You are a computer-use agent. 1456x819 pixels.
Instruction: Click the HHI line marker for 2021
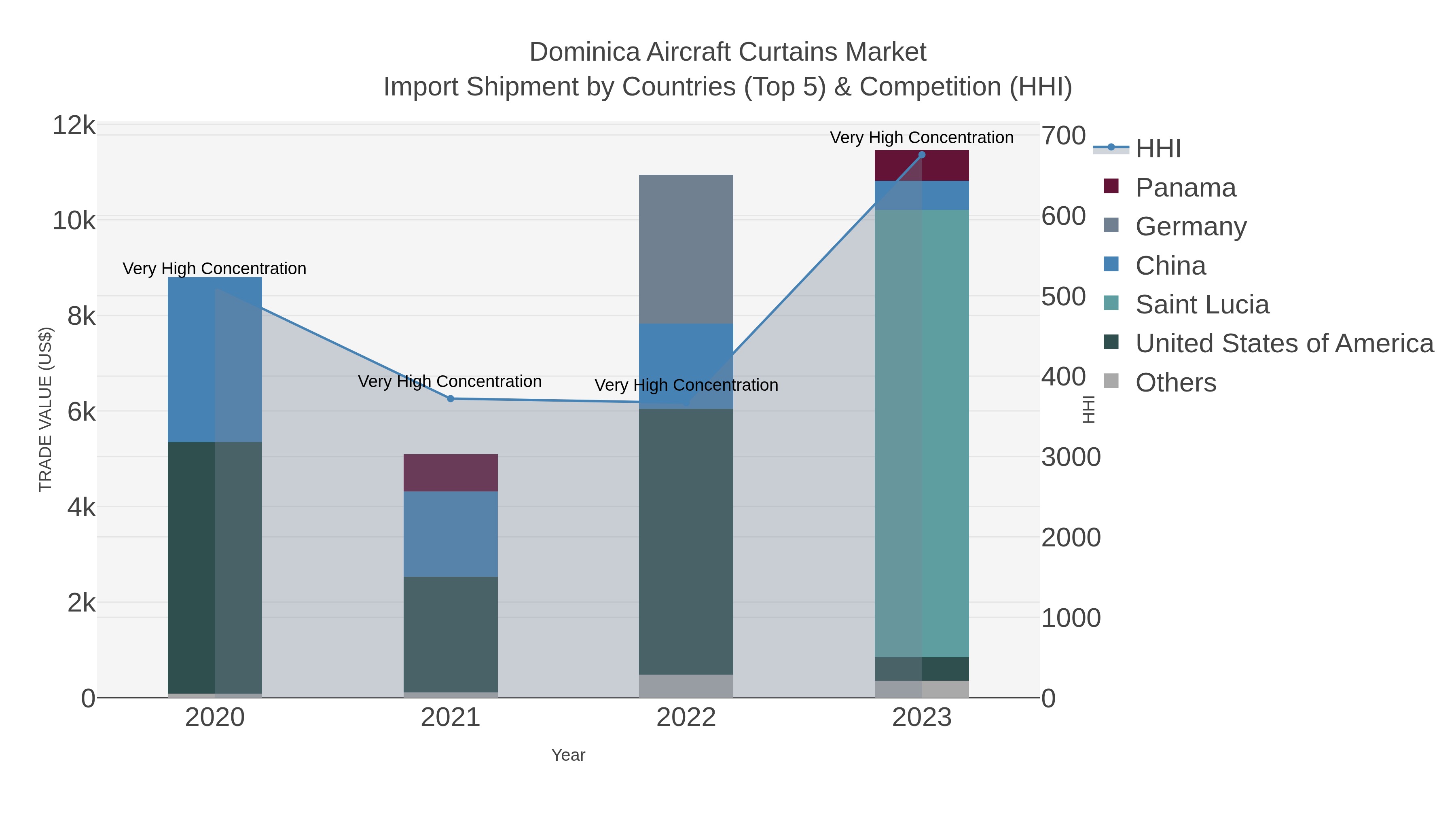click(451, 398)
